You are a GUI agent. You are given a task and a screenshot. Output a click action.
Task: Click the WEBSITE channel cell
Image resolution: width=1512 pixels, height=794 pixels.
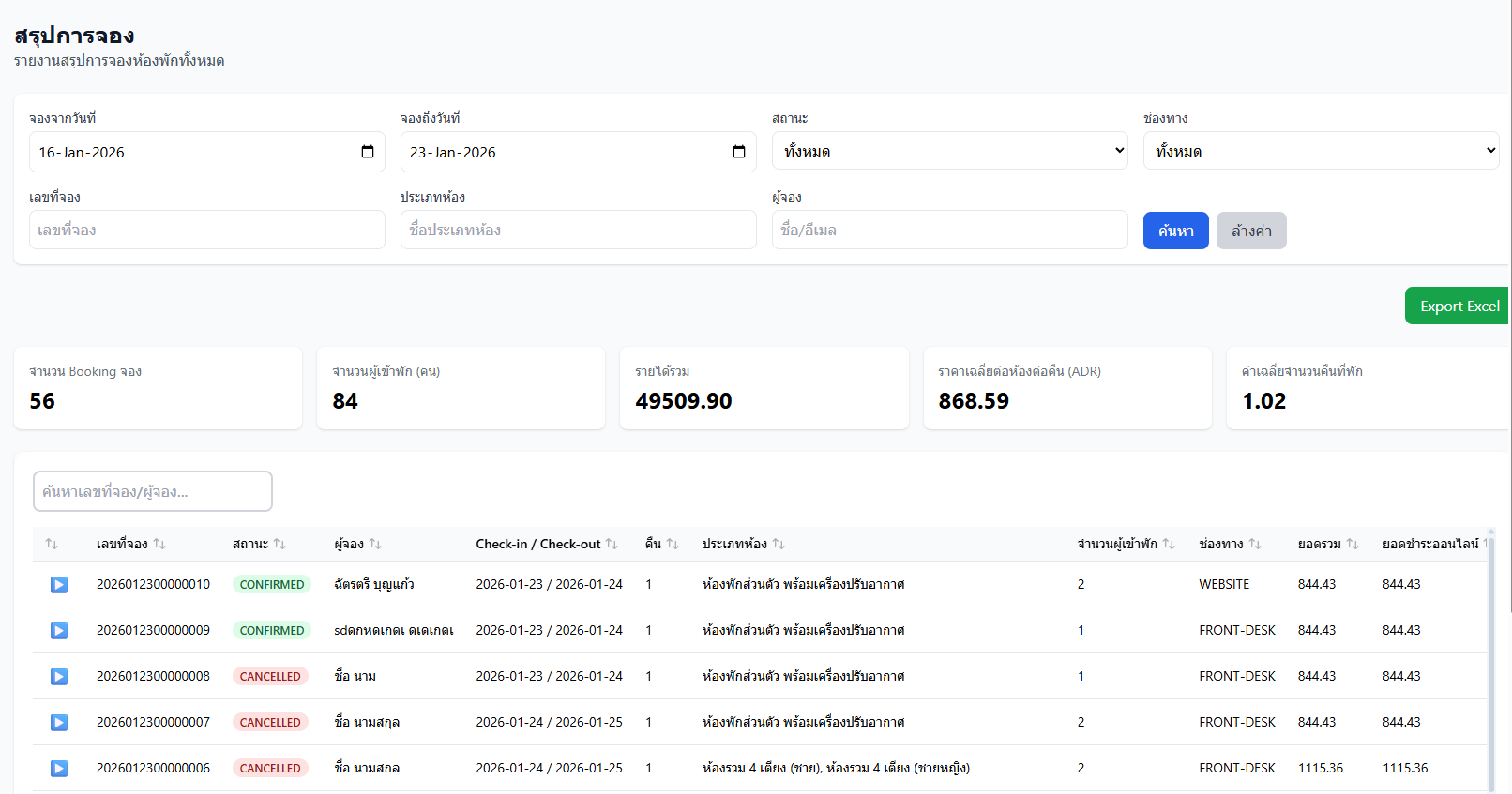1224,584
